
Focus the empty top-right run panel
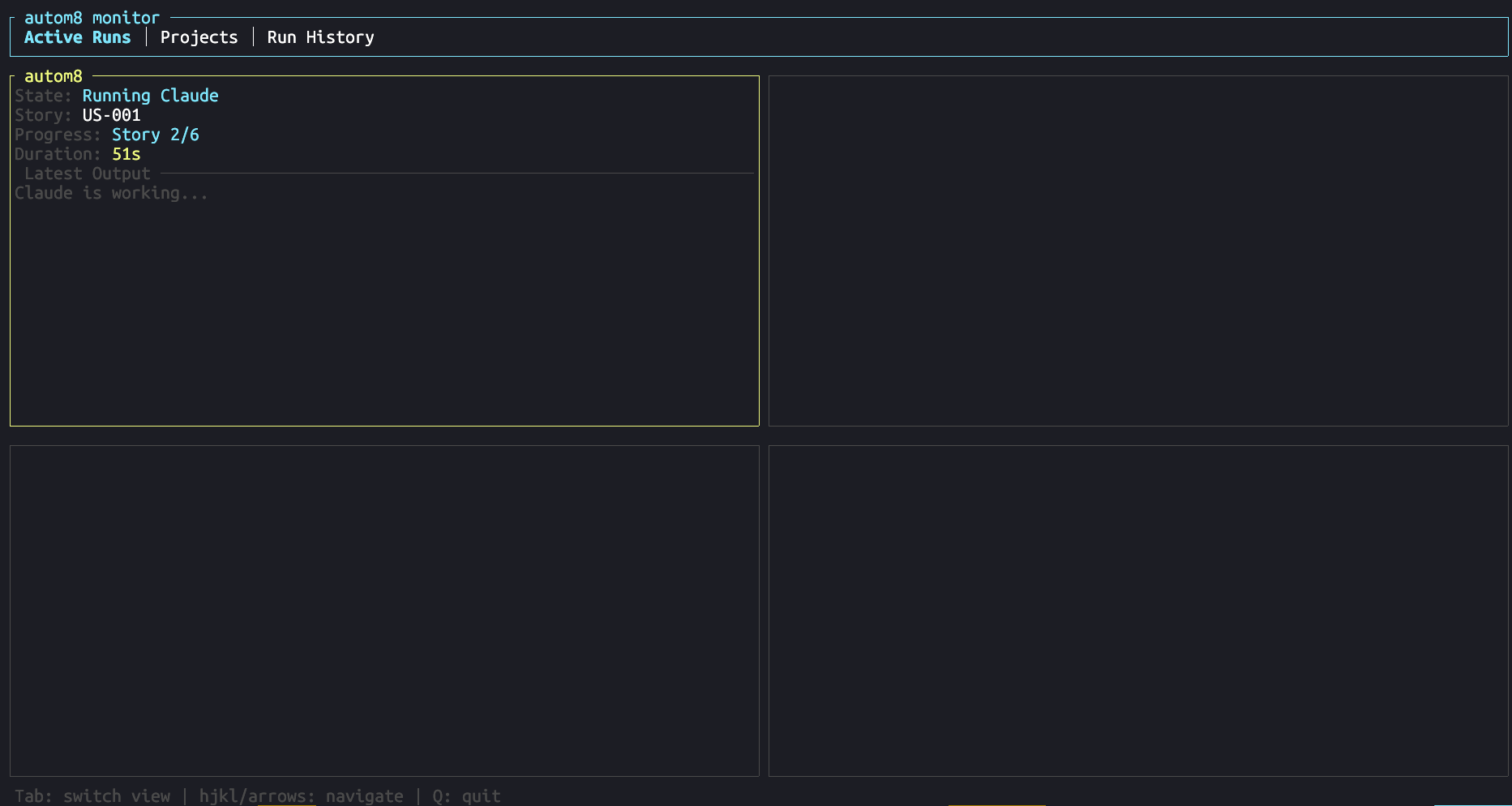point(1137,251)
